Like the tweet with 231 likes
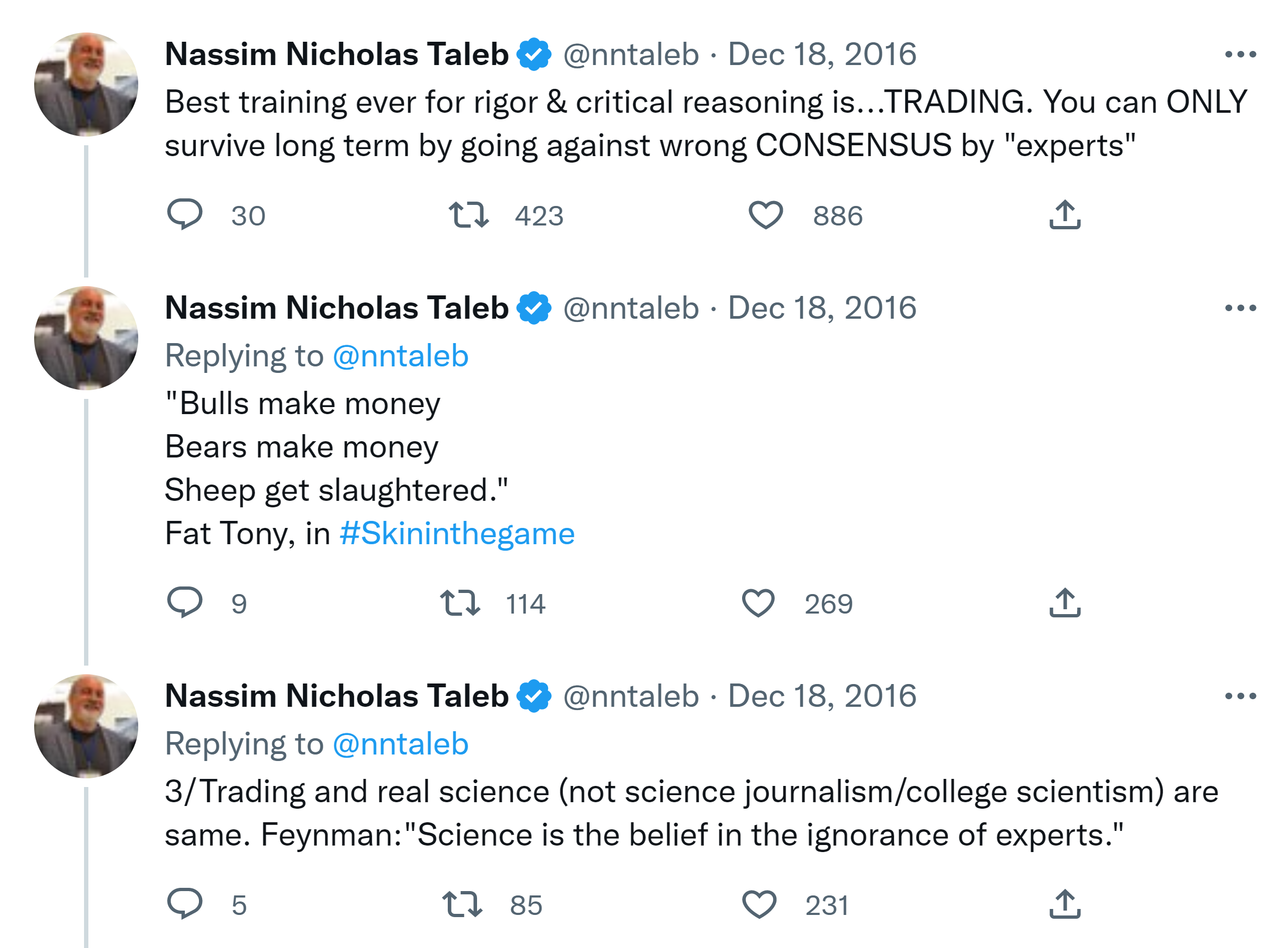This screenshot has height=948, width=1288. tap(758, 905)
